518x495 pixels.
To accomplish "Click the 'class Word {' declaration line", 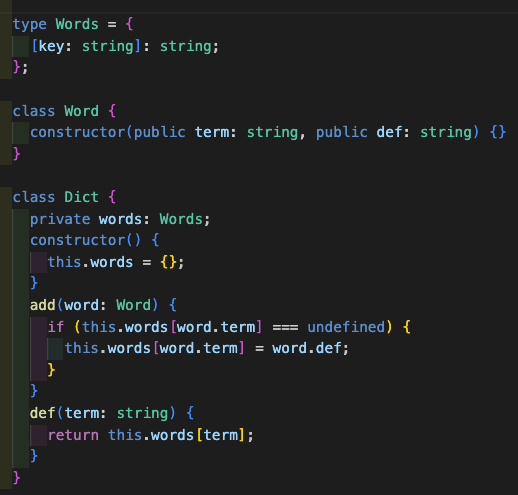I will (x=64, y=111).
